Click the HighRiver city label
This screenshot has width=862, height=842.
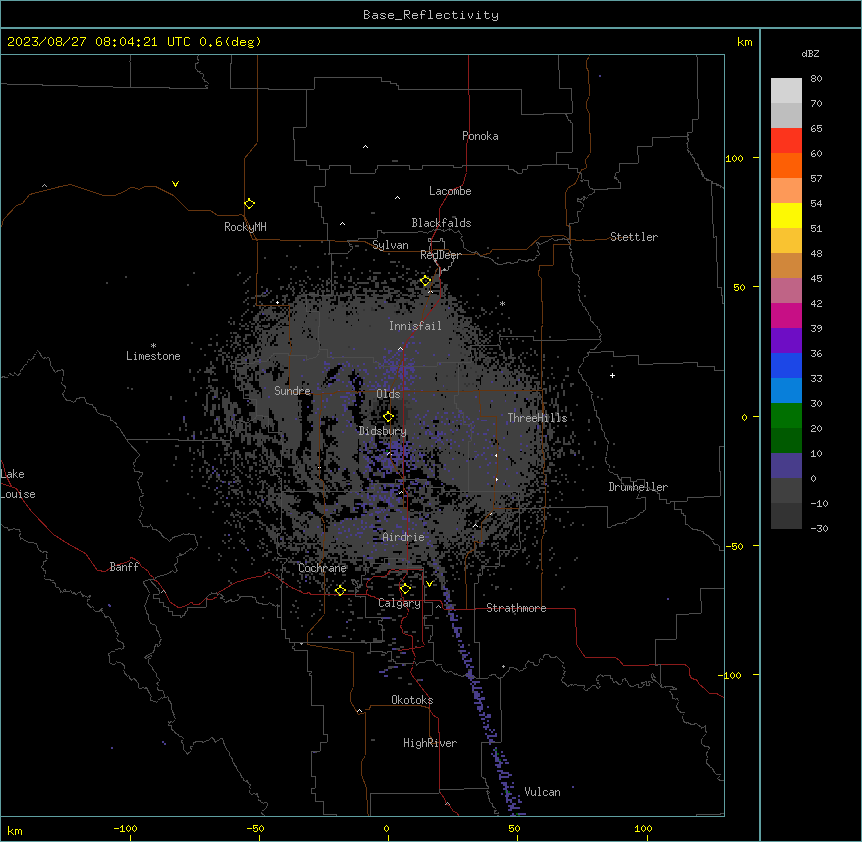(430, 743)
